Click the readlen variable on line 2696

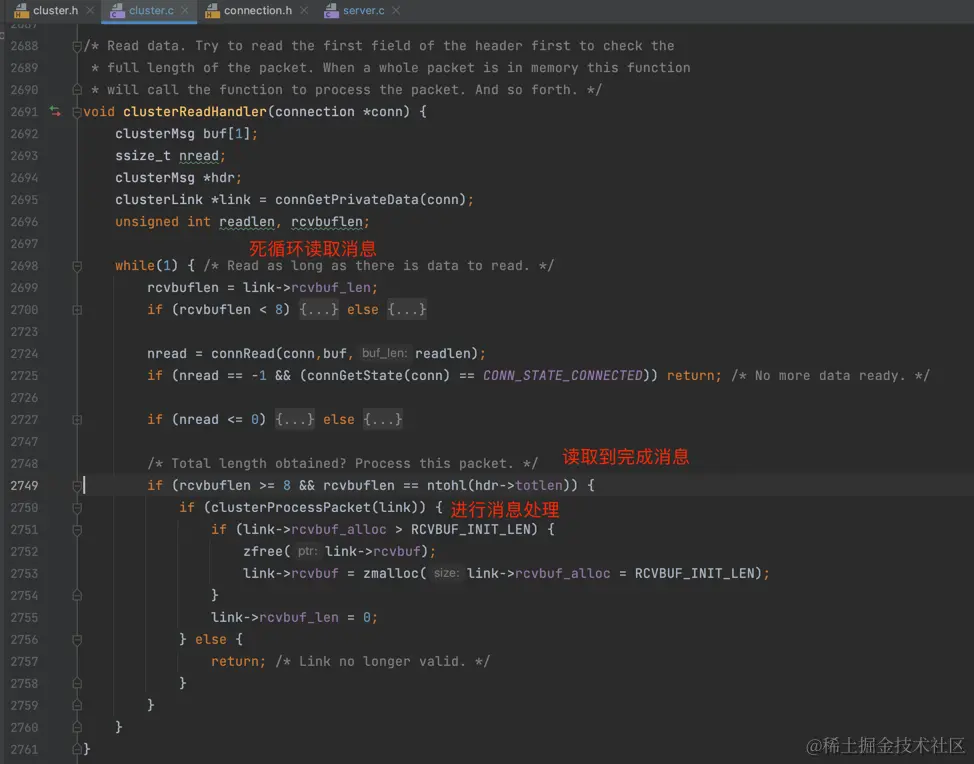[x=247, y=222]
